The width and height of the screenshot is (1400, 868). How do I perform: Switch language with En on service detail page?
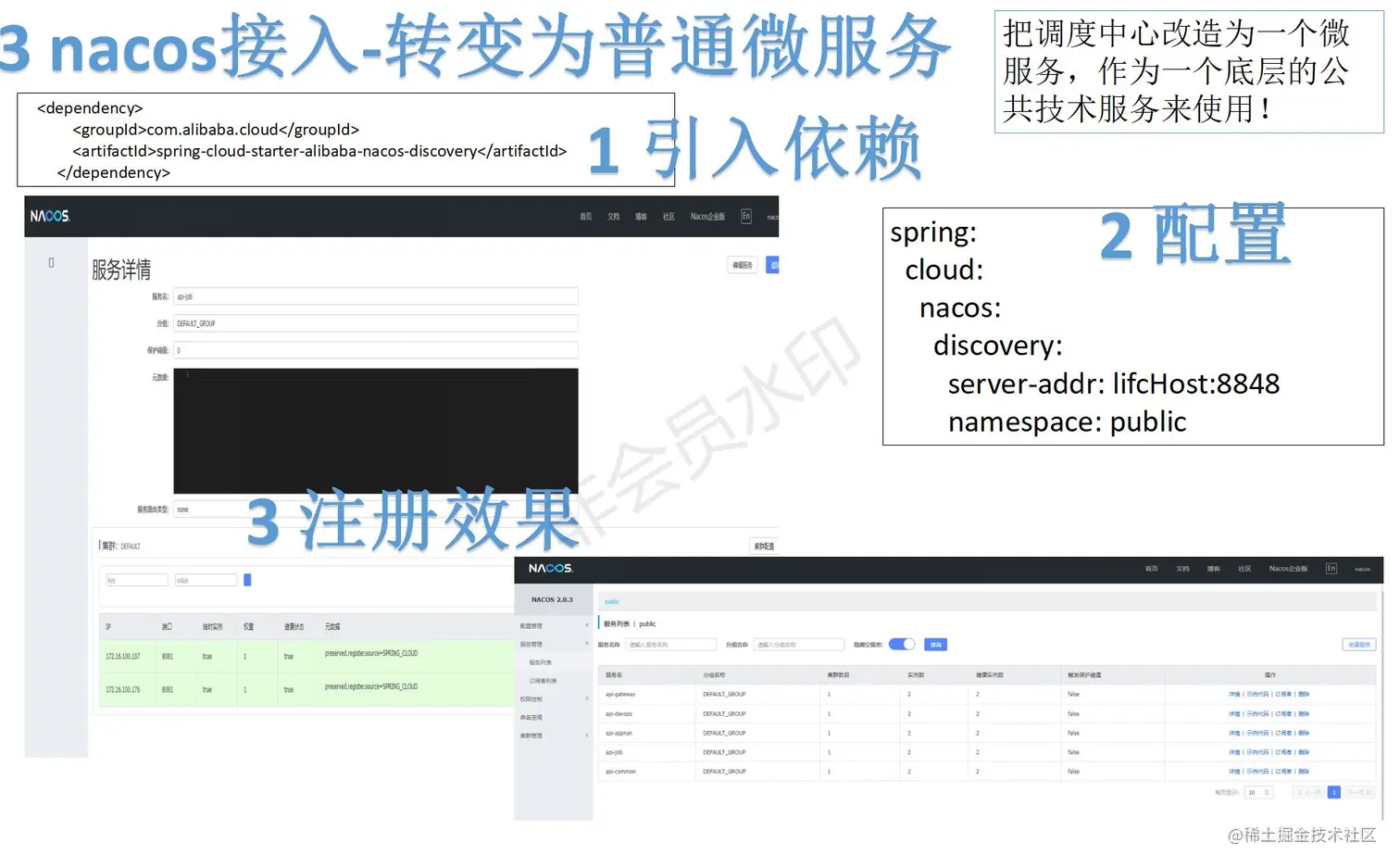[746, 216]
